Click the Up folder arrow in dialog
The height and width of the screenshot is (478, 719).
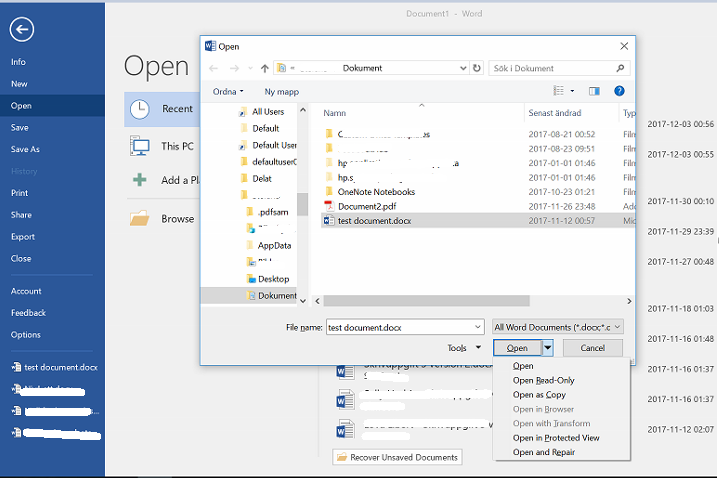pyautogui.click(x=265, y=68)
